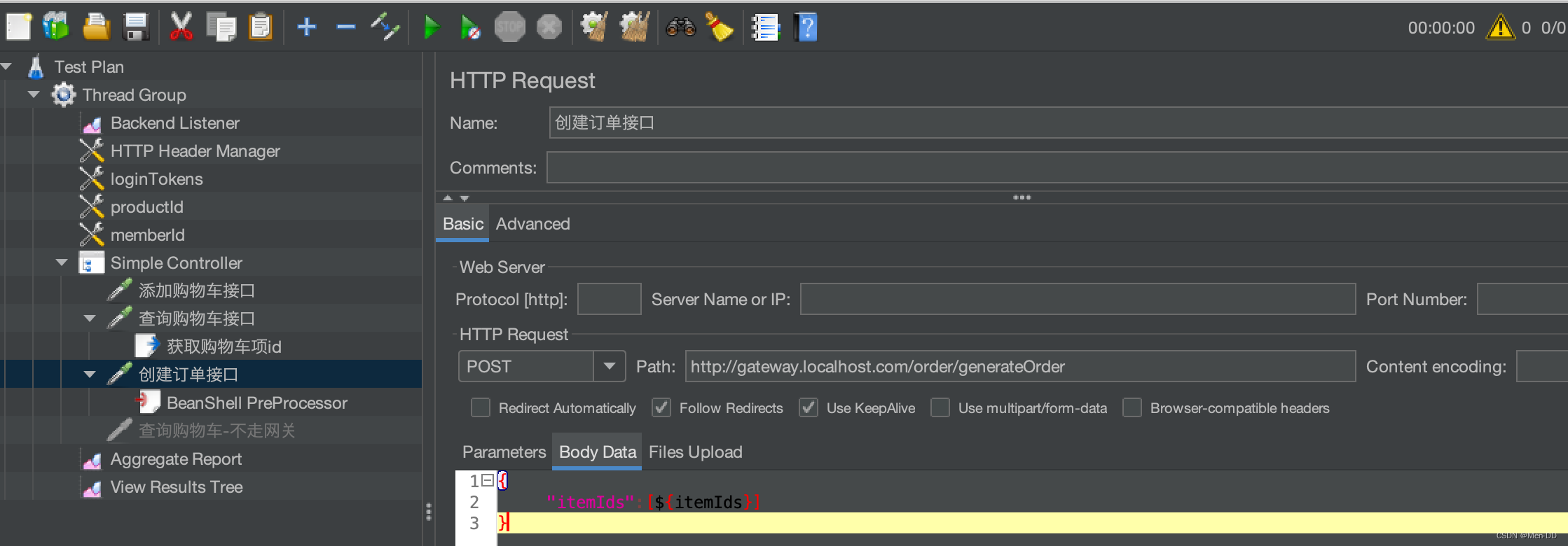Click the Shutdown threads icon
The height and width of the screenshot is (546, 1568).
549,27
